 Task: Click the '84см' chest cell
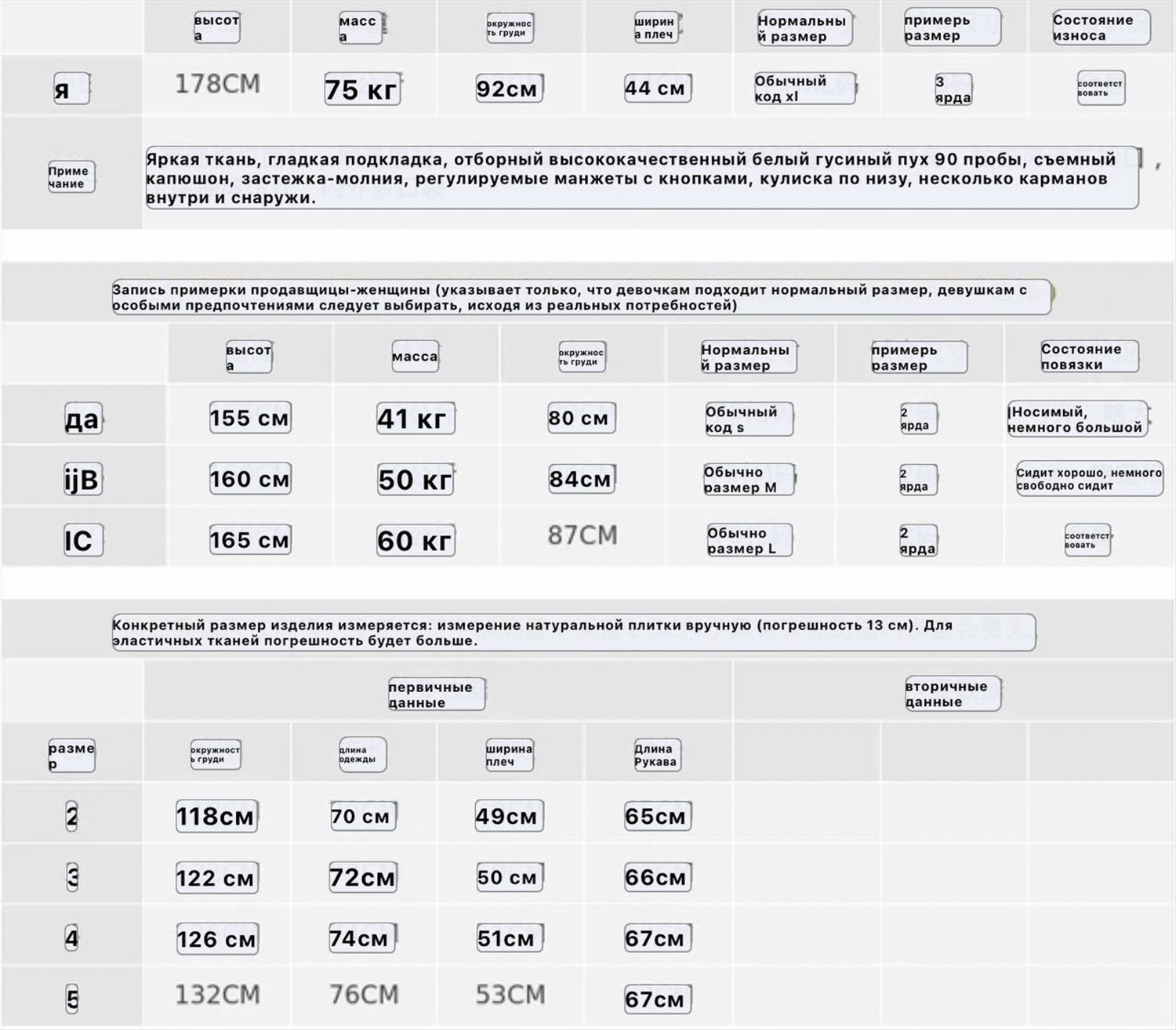click(581, 479)
